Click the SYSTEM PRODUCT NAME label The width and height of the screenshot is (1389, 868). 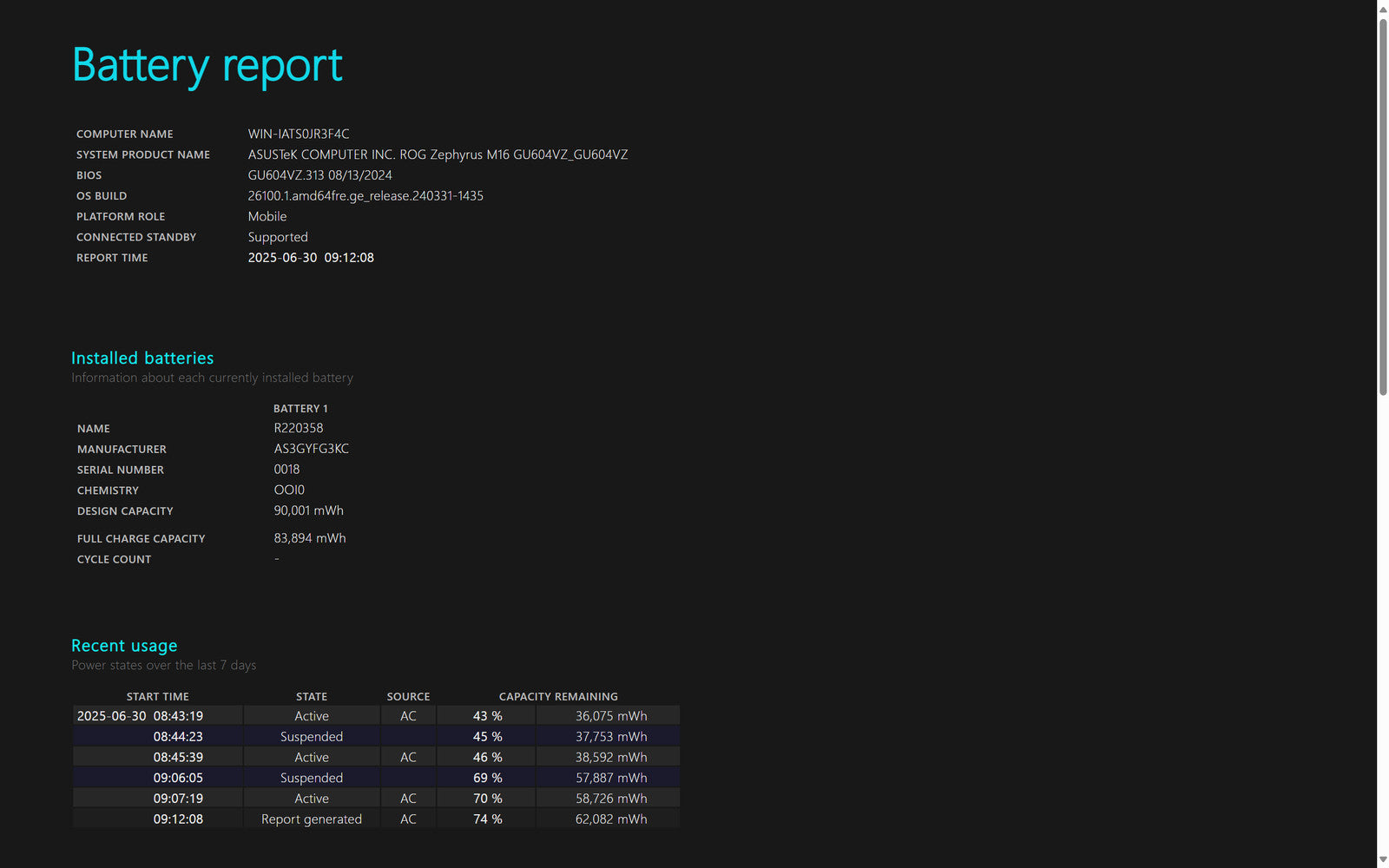(143, 155)
